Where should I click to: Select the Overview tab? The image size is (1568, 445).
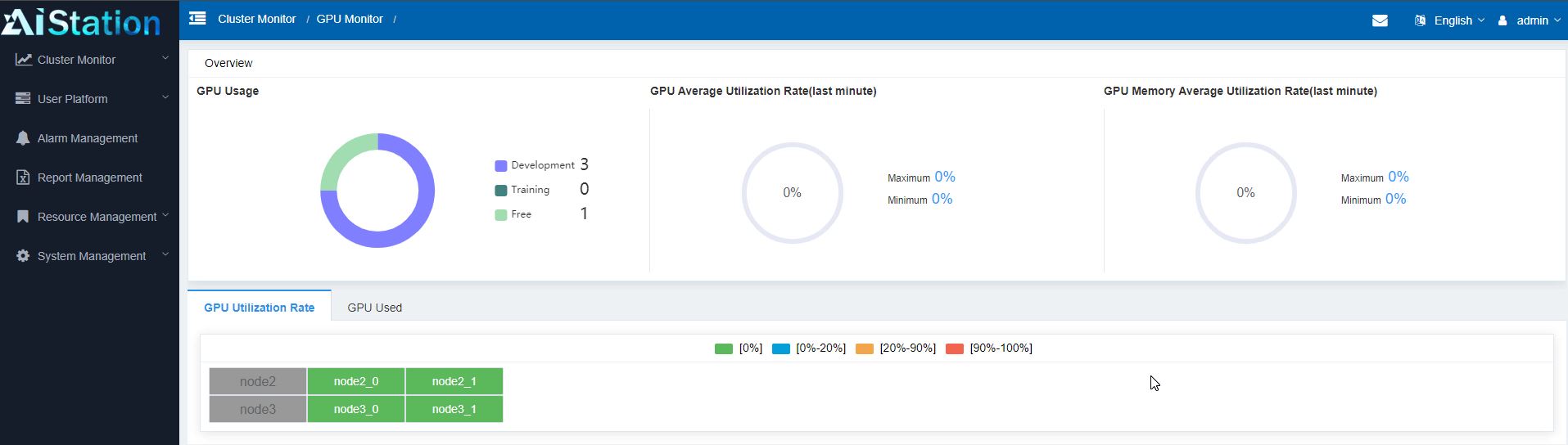[x=228, y=63]
